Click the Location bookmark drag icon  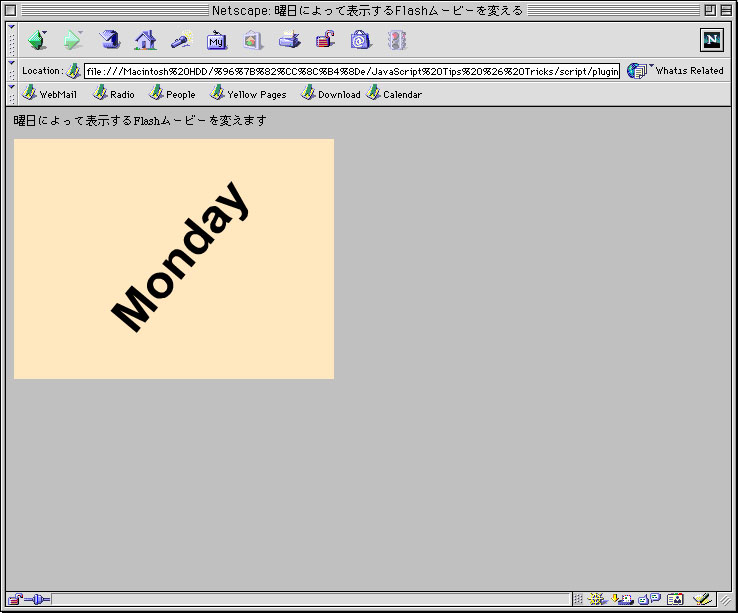pyautogui.click(x=73, y=71)
